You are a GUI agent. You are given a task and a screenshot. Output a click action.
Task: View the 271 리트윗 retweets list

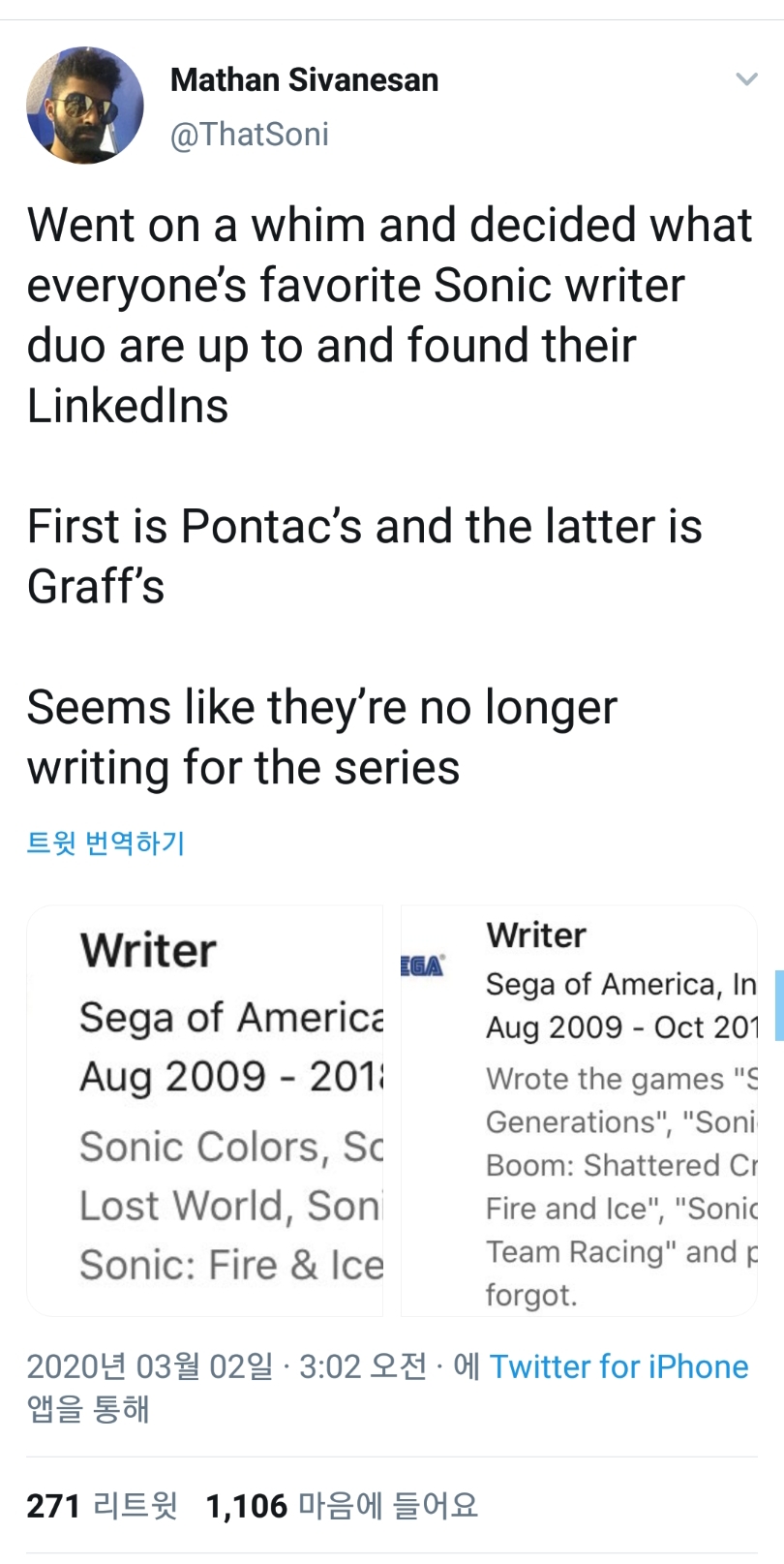tap(102, 1506)
